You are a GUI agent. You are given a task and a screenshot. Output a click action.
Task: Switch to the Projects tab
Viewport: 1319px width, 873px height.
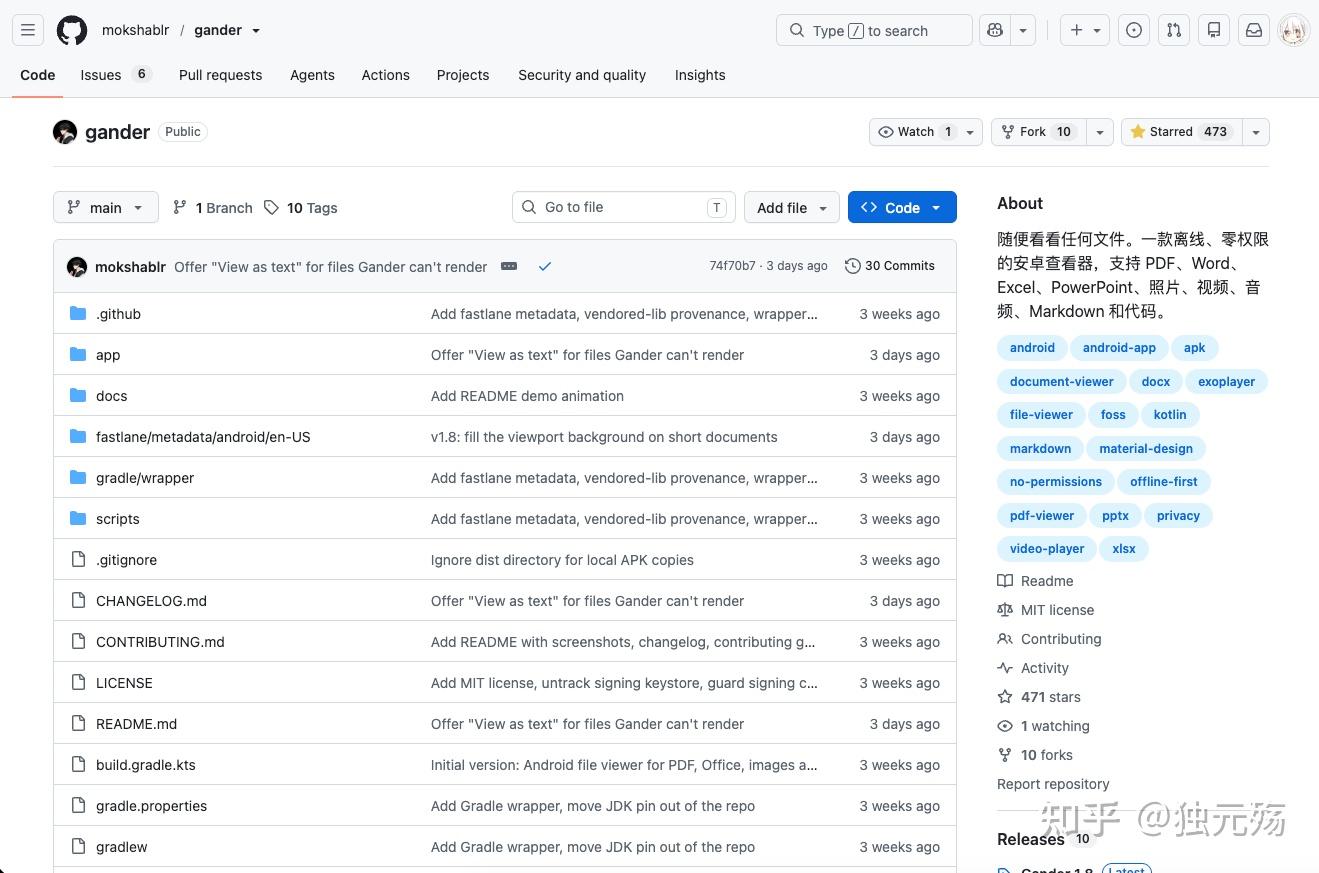pyautogui.click(x=463, y=75)
